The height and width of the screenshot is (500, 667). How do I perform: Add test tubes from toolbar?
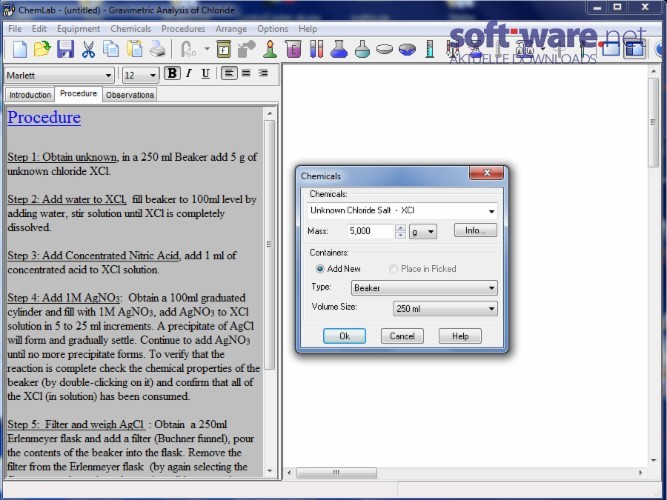click(x=316, y=49)
